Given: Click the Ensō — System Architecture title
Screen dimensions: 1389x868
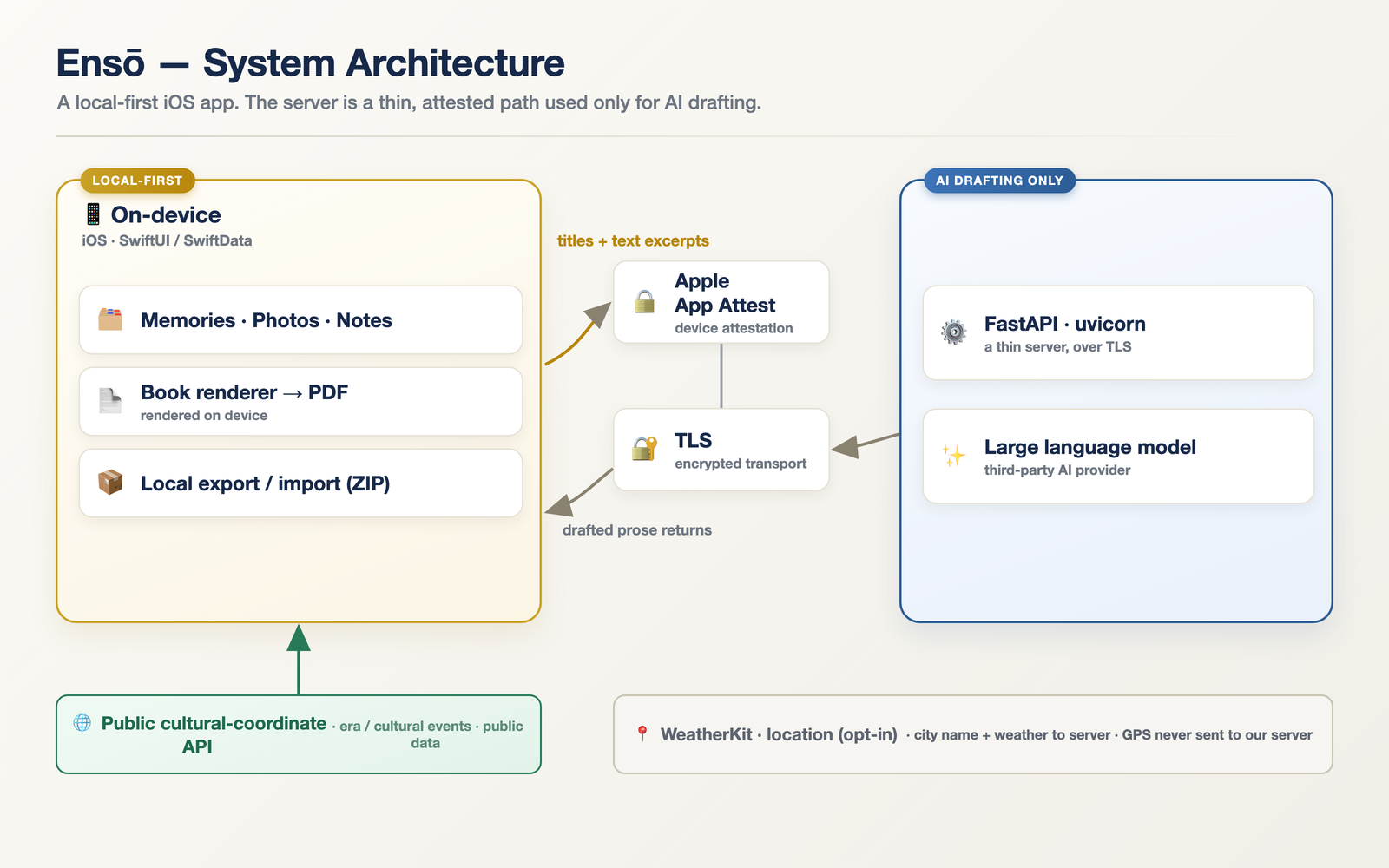Looking at the screenshot, I should tap(310, 63).
